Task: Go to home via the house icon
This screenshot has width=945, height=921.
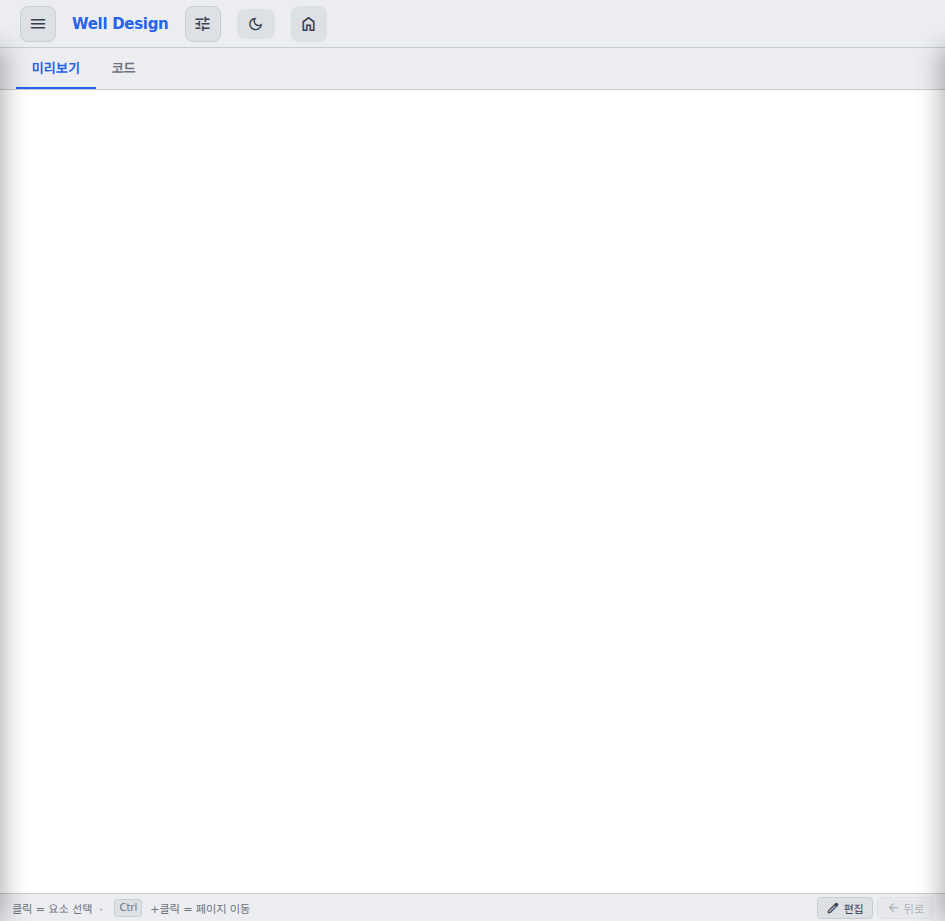Action: tap(309, 24)
